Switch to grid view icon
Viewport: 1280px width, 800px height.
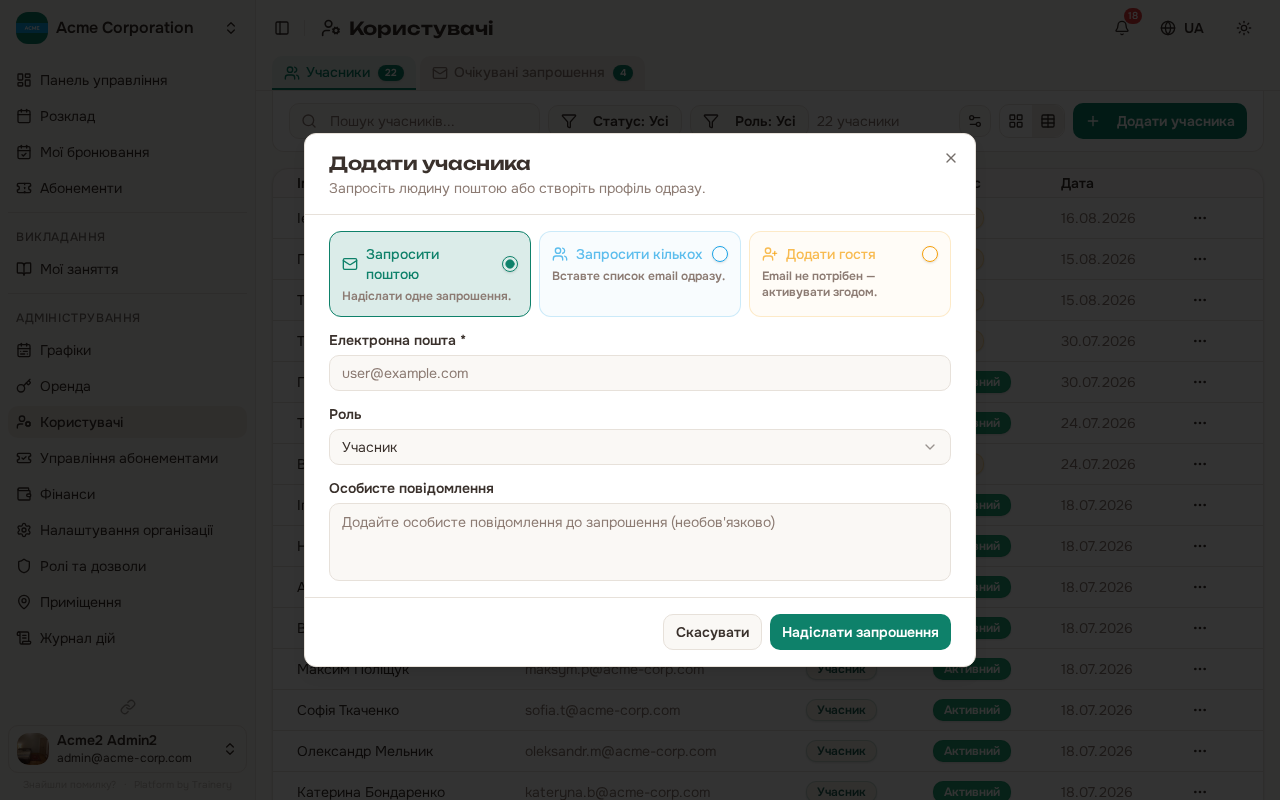pos(1016,121)
